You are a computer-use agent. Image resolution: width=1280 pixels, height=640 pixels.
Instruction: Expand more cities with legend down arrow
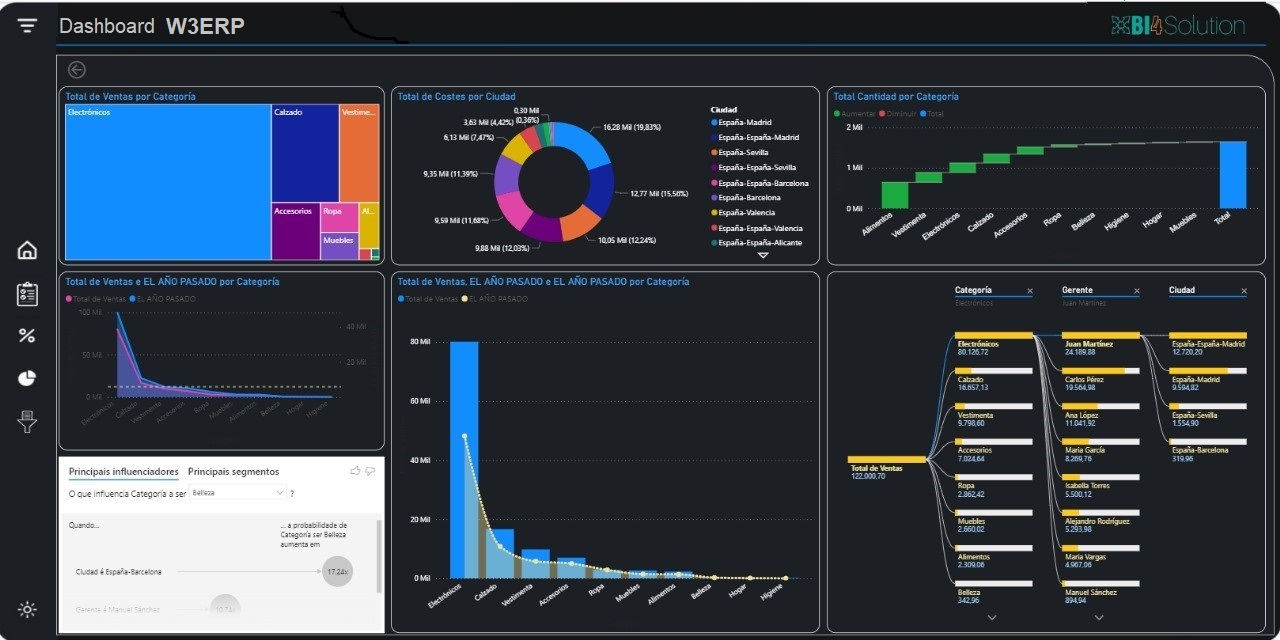click(763, 255)
